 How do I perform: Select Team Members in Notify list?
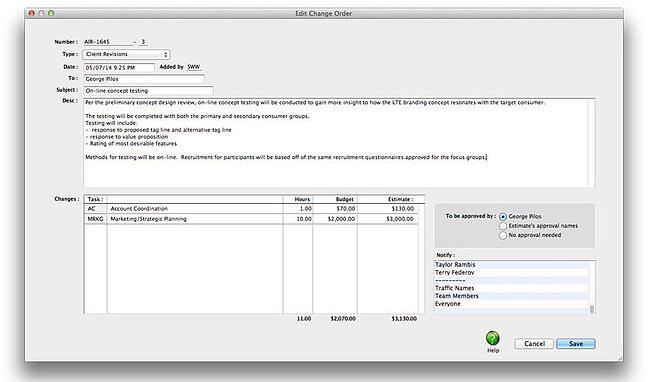click(x=511, y=296)
